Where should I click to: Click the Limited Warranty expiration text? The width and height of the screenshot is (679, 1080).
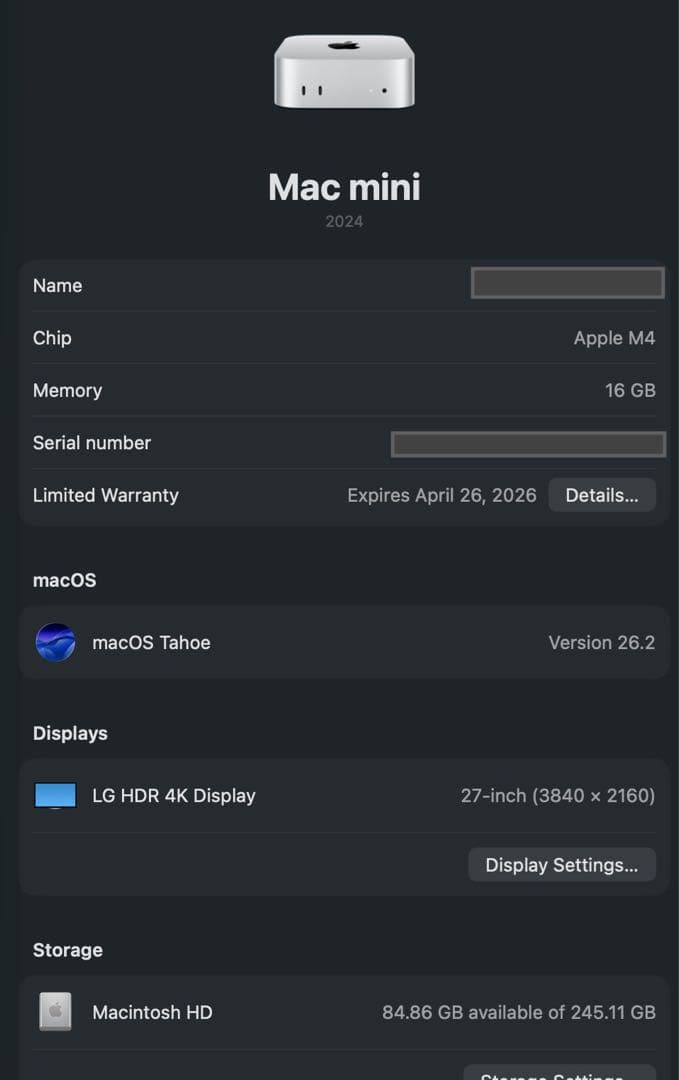pyautogui.click(x=442, y=495)
